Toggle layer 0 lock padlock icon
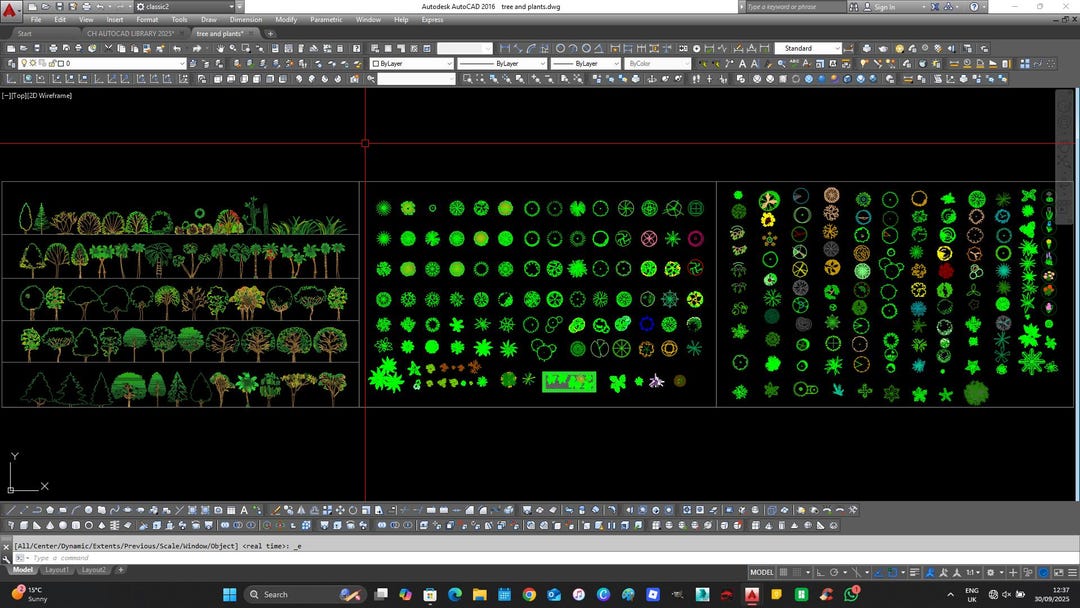 click(52, 63)
